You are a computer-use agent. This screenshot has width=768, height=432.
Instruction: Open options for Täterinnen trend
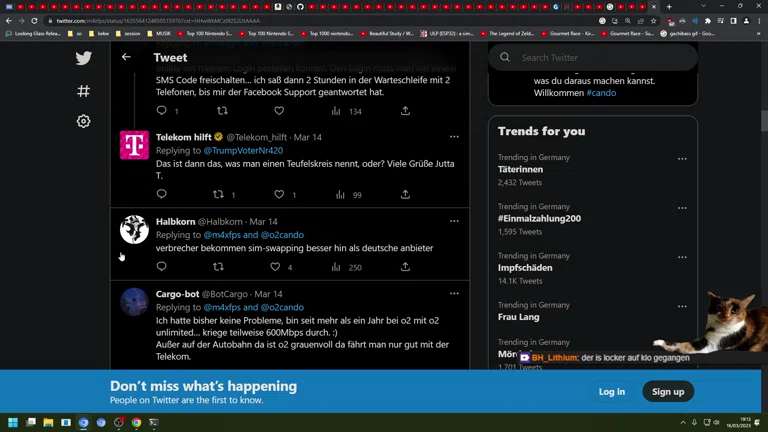[682, 159]
